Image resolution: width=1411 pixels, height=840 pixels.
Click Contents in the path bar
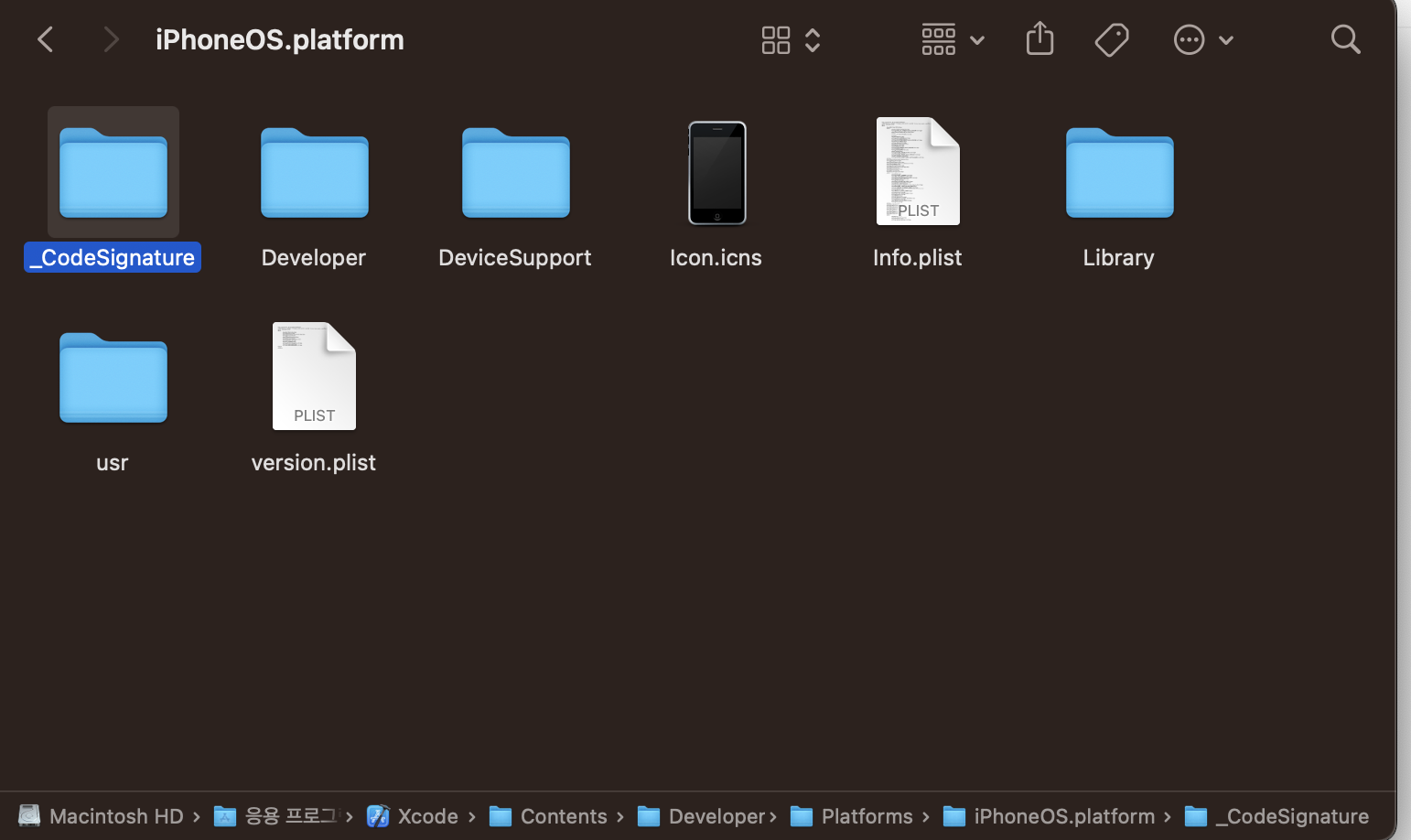pos(548,815)
